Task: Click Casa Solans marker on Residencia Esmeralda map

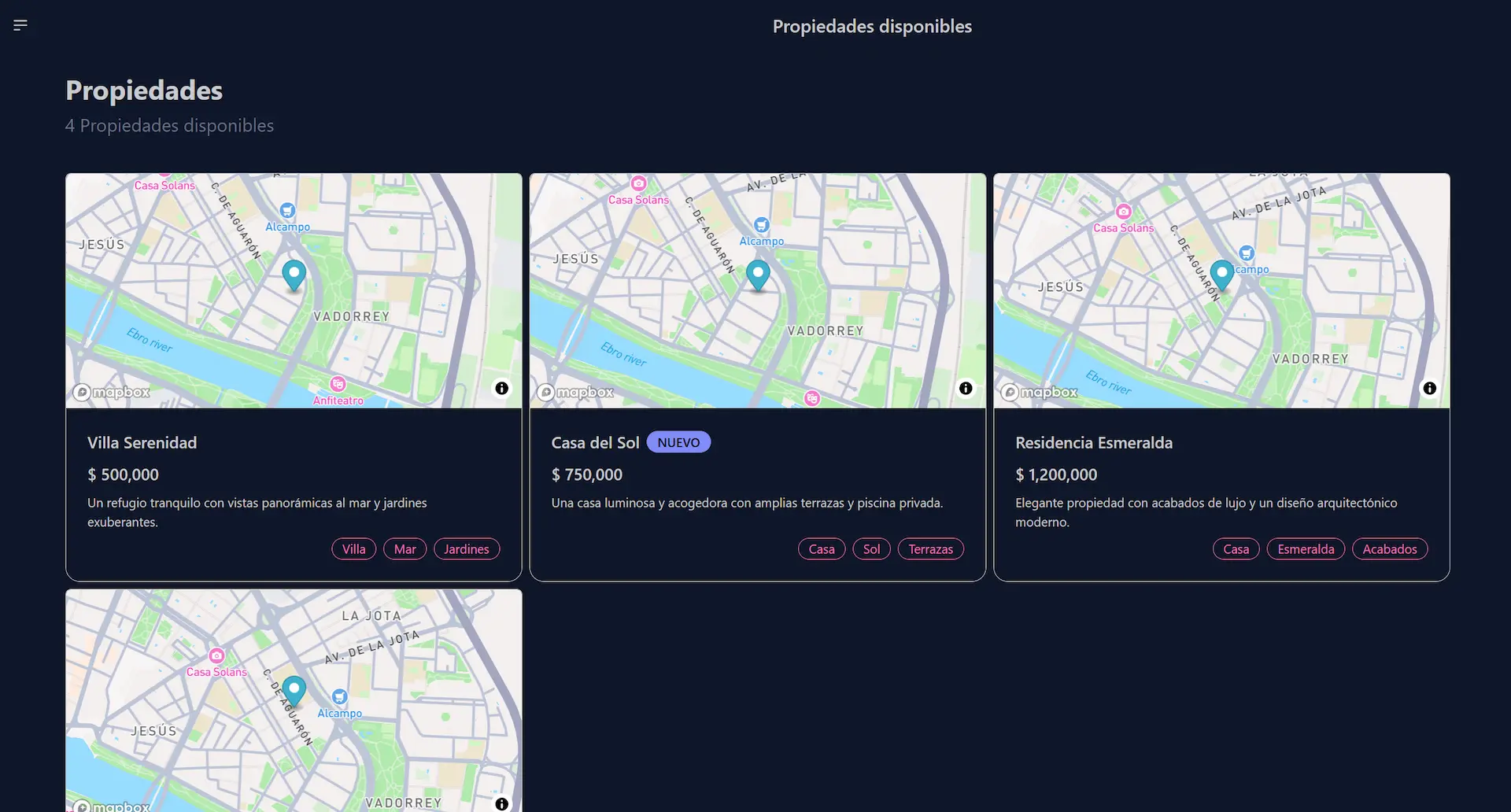Action: pyautogui.click(x=1124, y=212)
